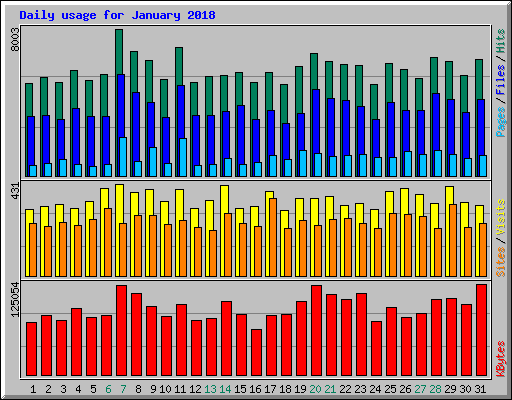Click the cyan Pages bar for day 11
Image resolution: width=512 pixels, height=400 pixels.
[x=183, y=157]
